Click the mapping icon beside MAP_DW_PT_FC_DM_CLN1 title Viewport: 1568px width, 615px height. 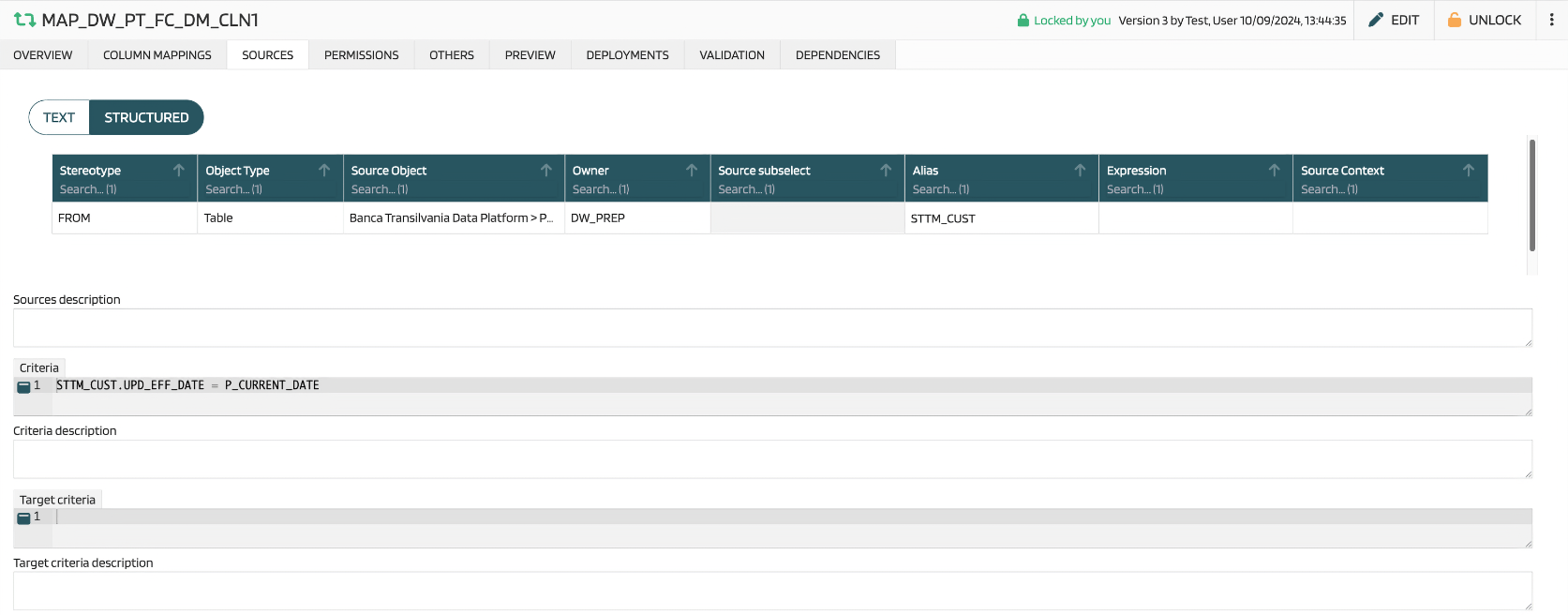click(x=24, y=20)
